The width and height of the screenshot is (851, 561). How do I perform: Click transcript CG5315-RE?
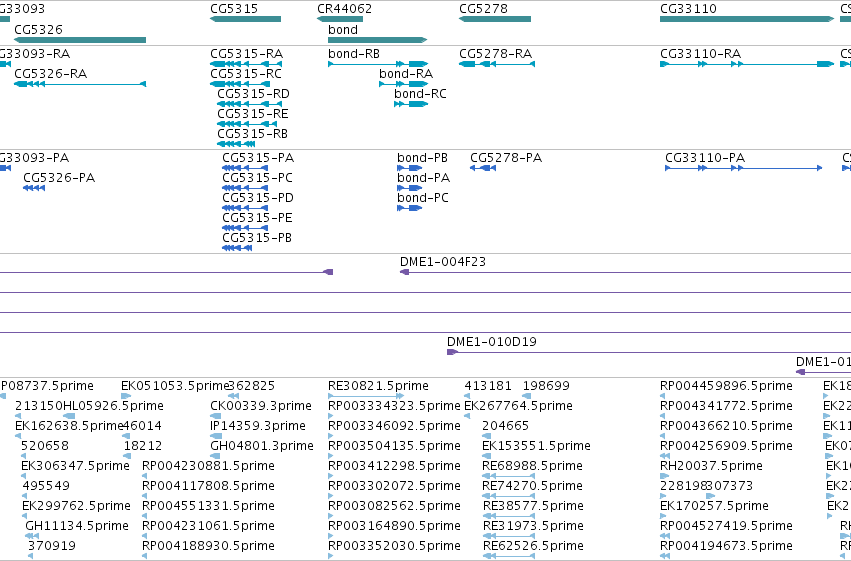click(x=247, y=124)
